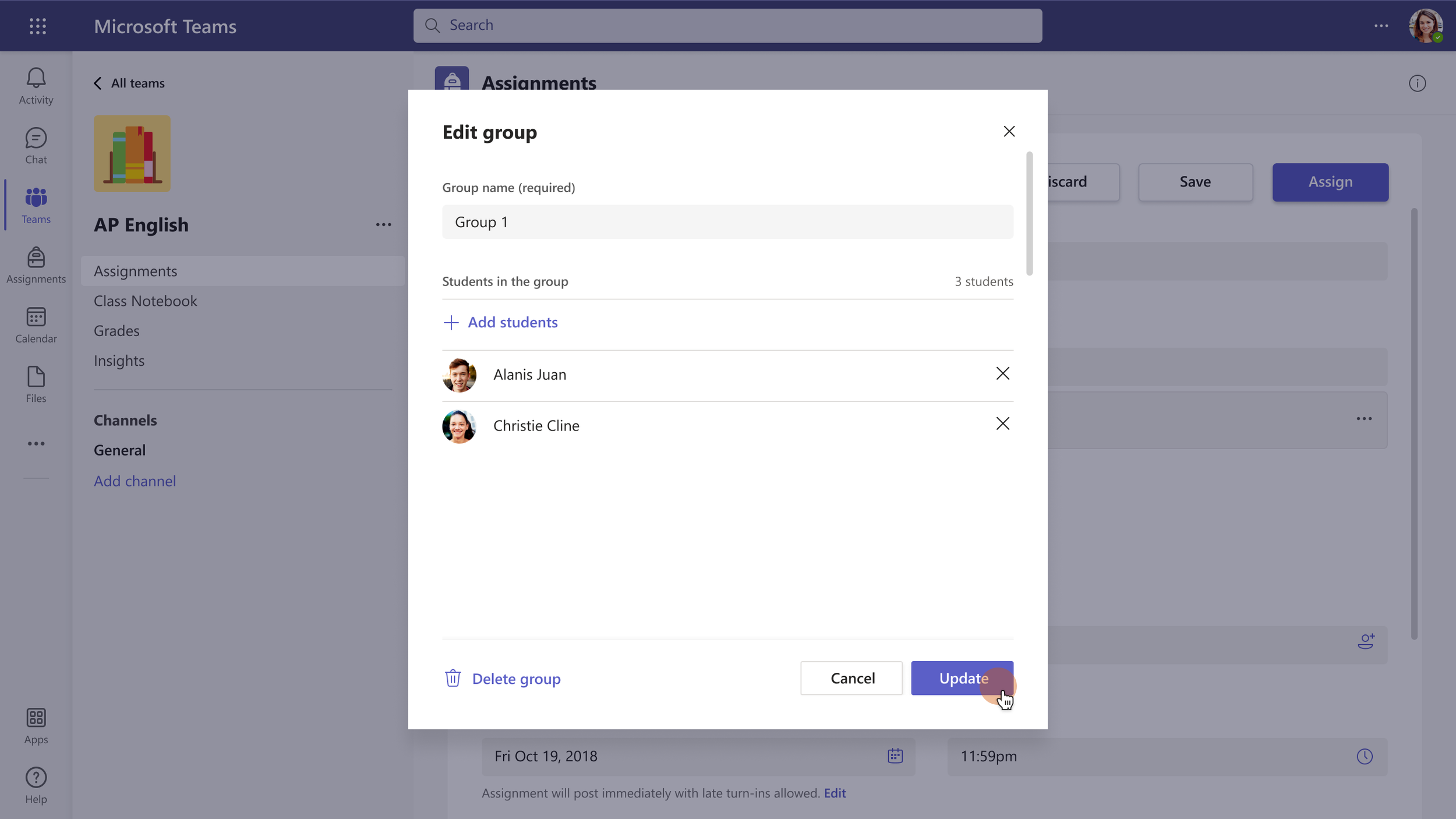This screenshot has height=819, width=1456.
Task: Open the Activity bell icon
Action: coord(36,86)
